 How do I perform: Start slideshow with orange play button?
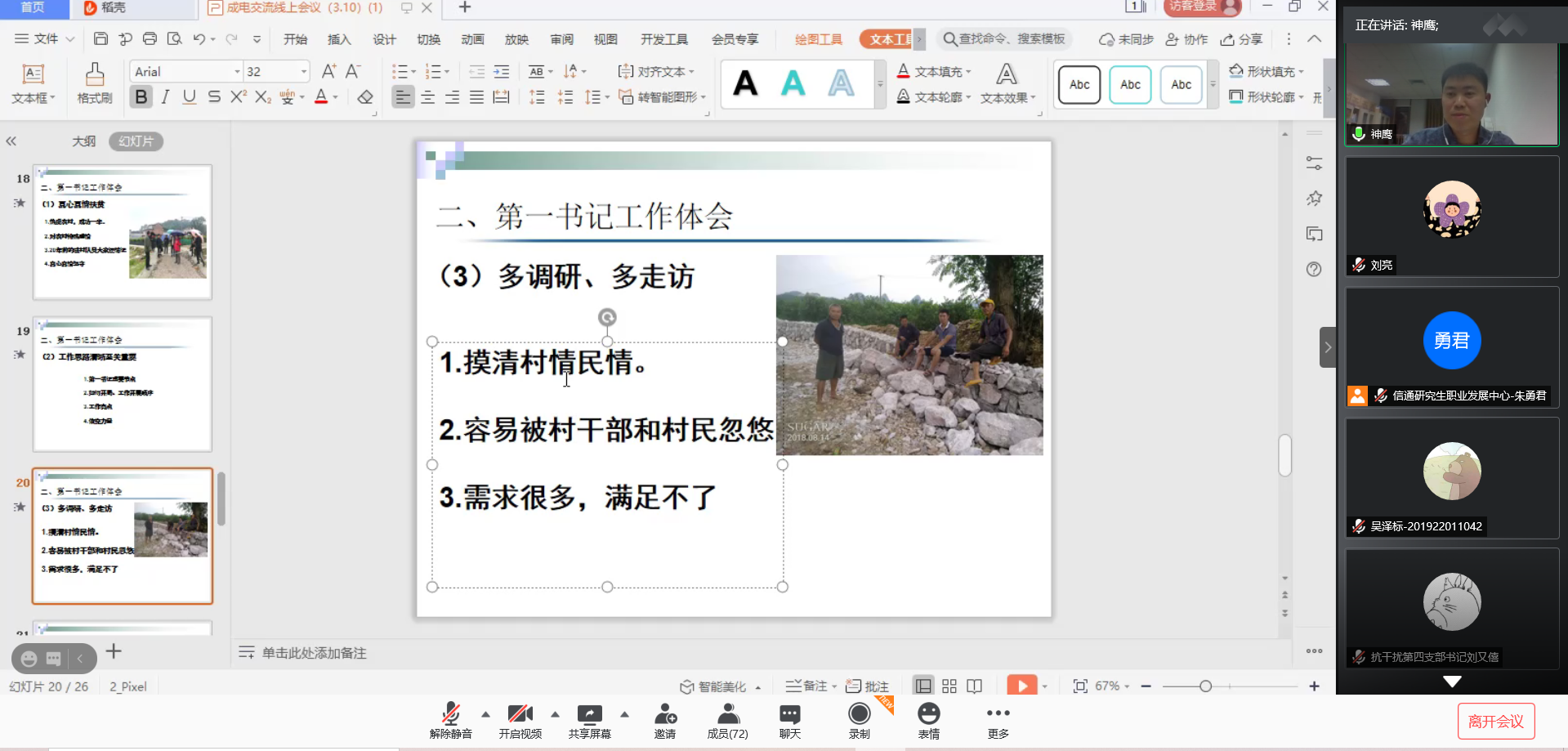1021,686
